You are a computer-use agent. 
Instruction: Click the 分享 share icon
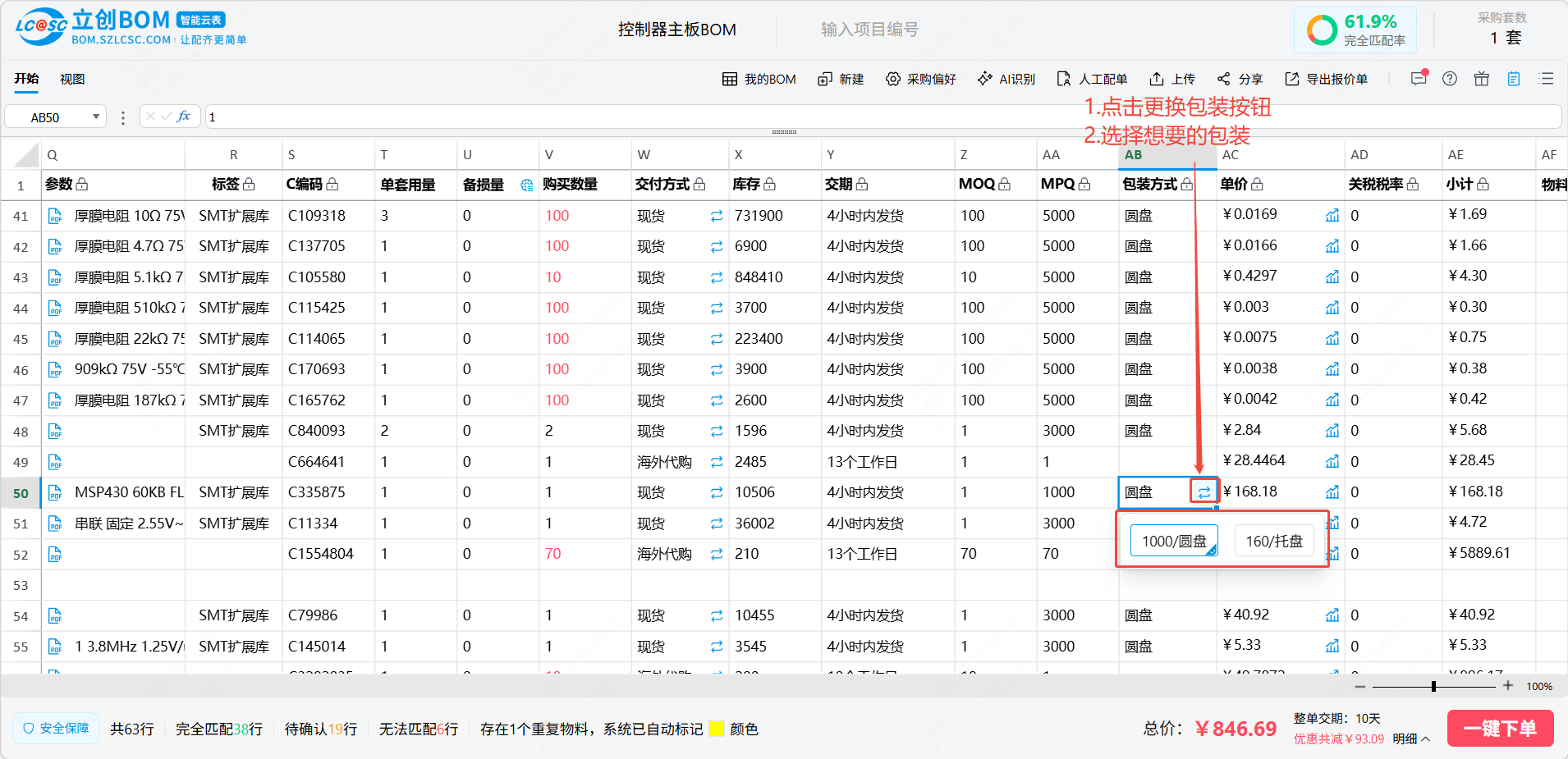click(x=1223, y=79)
